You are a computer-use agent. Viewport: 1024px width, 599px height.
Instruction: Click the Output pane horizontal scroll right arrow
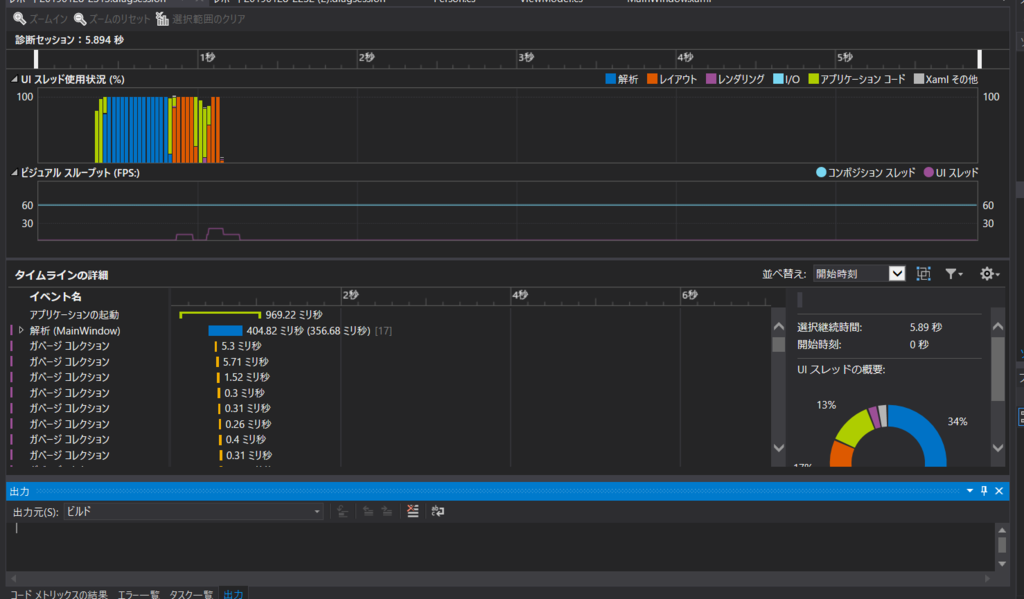point(987,578)
